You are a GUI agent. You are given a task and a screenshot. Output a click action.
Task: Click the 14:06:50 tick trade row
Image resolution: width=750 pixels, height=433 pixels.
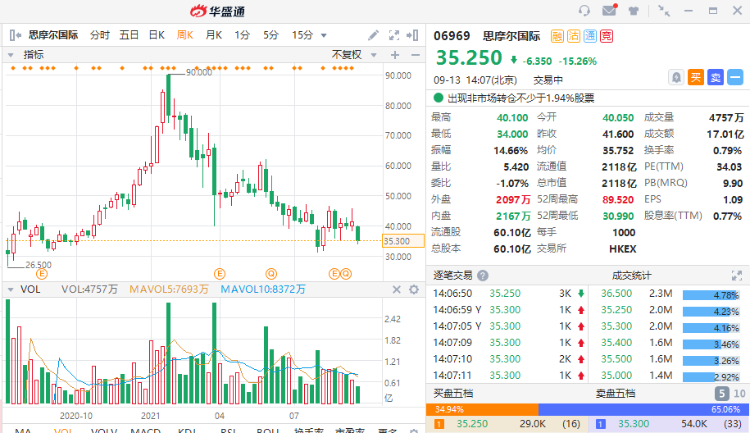point(508,294)
